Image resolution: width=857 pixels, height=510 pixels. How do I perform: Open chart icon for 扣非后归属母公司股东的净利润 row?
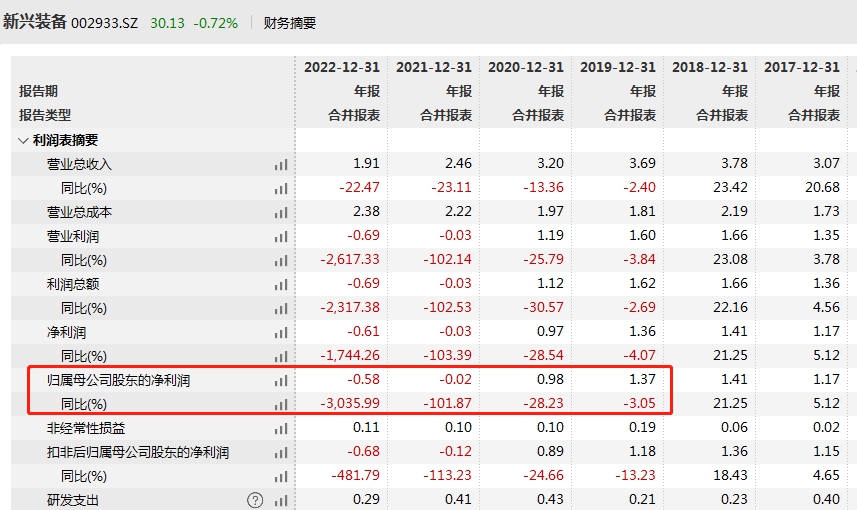click(x=281, y=453)
